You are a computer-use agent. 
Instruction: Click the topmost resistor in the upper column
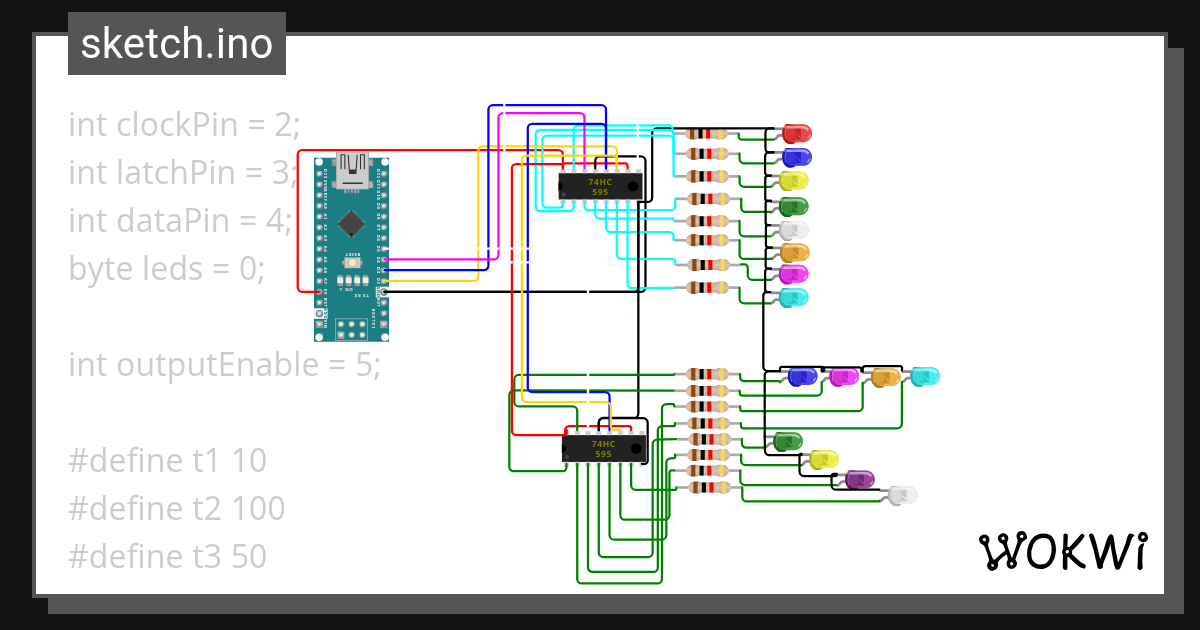pyautogui.click(x=705, y=132)
